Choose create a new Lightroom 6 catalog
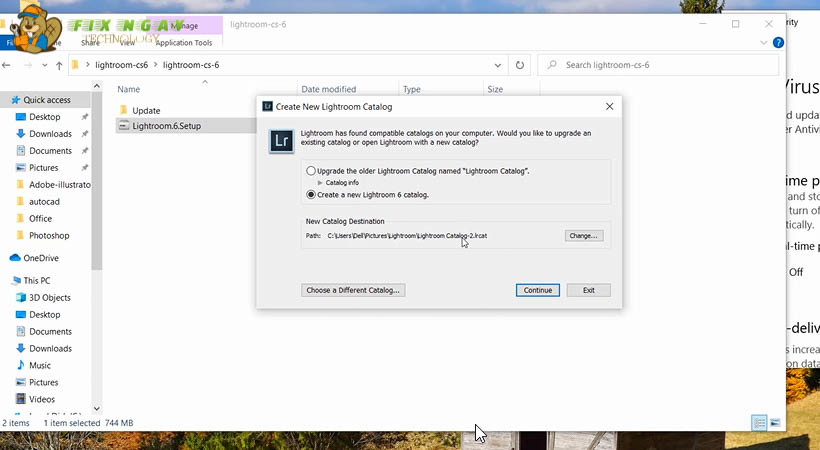 coord(311,195)
